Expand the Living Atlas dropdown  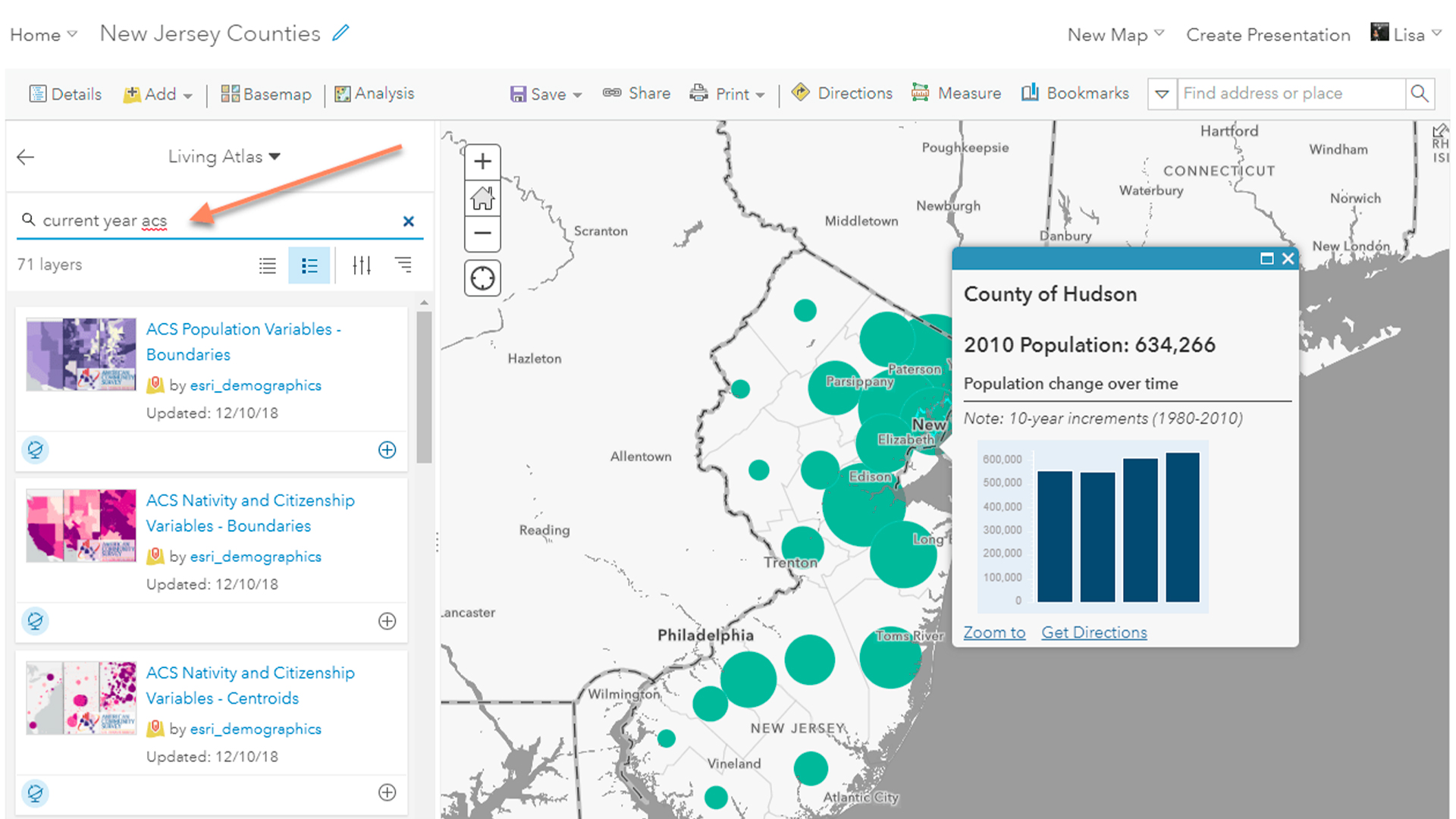click(224, 157)
